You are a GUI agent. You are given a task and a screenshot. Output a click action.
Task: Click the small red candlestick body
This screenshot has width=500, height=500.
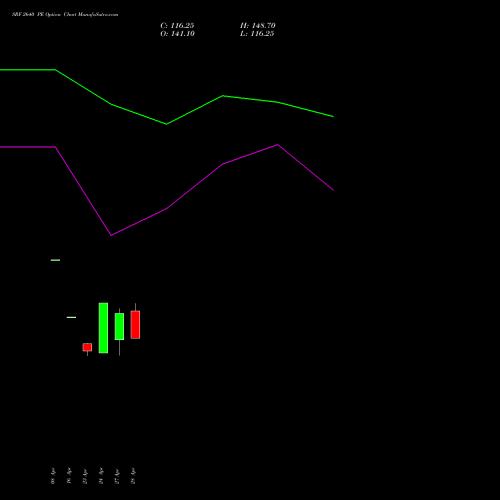[87, 347]
